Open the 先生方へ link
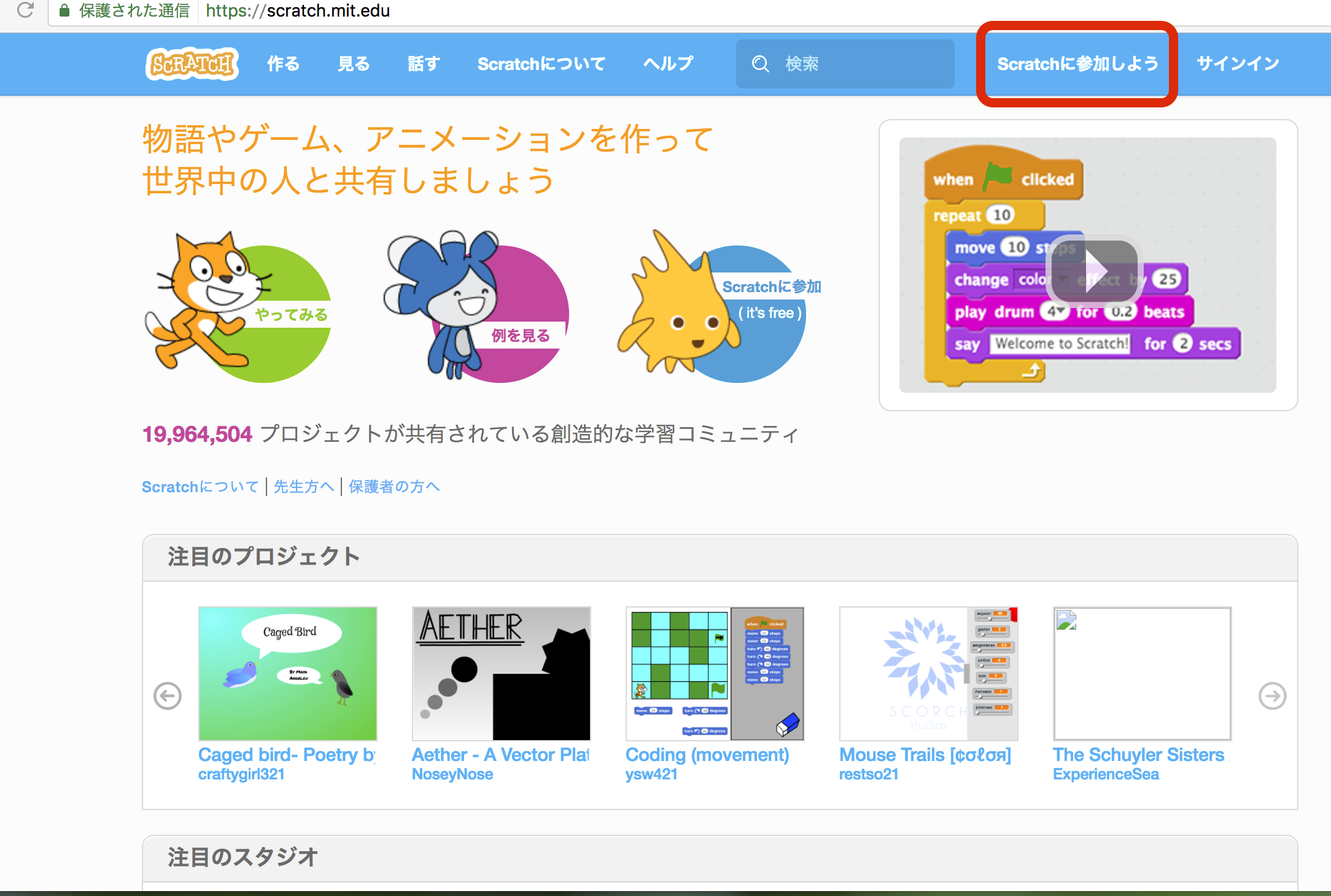Viewport: 1331px width, 896px height. pos(304,487)
